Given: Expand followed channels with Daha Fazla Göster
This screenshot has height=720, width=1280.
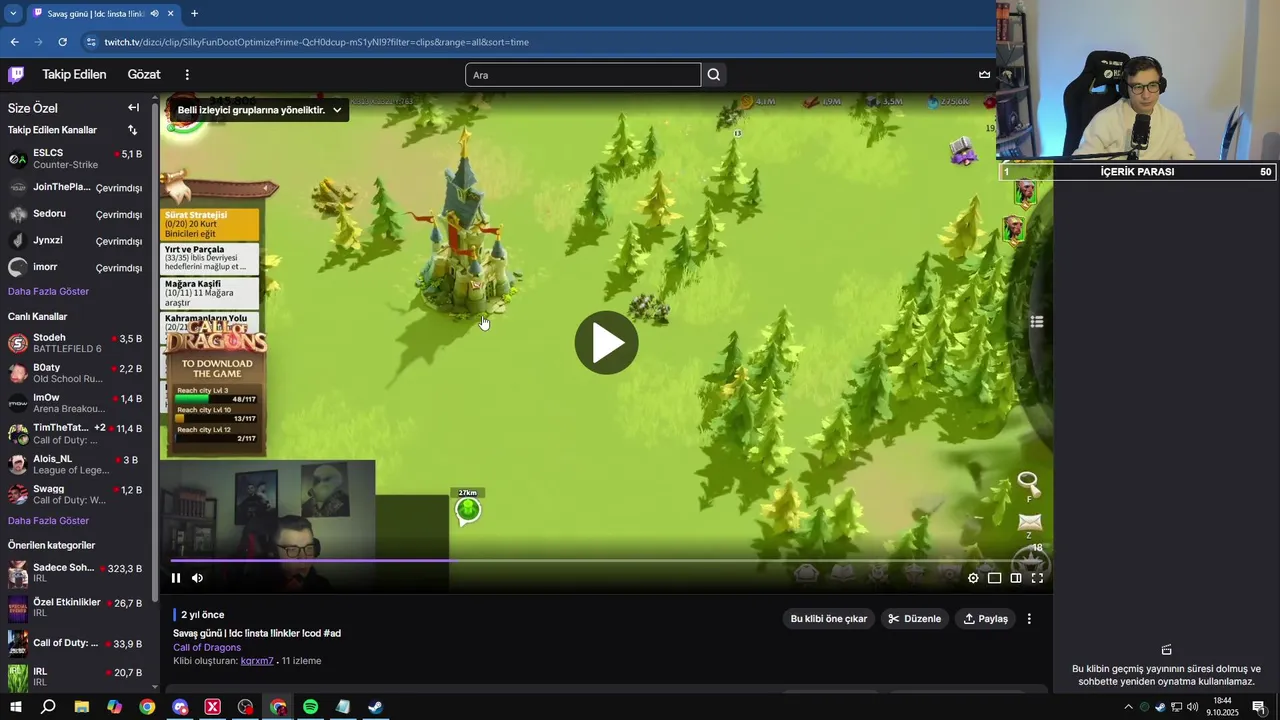Looking at the screenshot, I should (48, 292).
